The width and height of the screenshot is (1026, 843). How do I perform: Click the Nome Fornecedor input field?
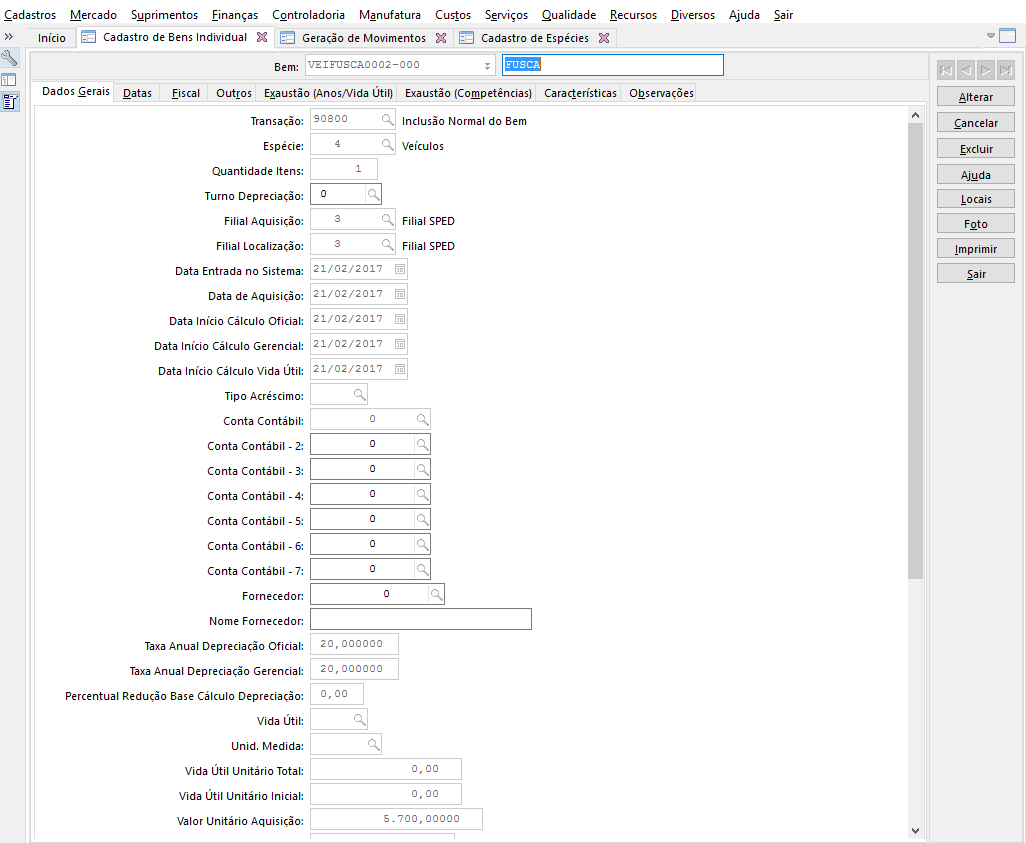[x=421, y=619]
